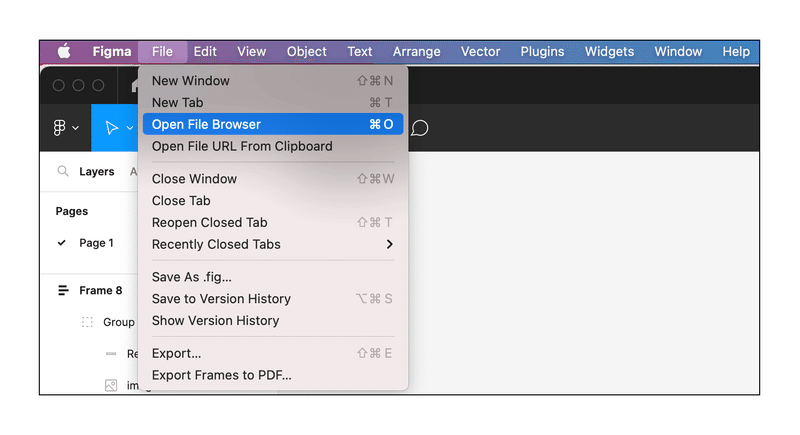Click the Frame 8 auto layout icon
This screenshot has width=800, height=435.
click(x=63, y=291)
